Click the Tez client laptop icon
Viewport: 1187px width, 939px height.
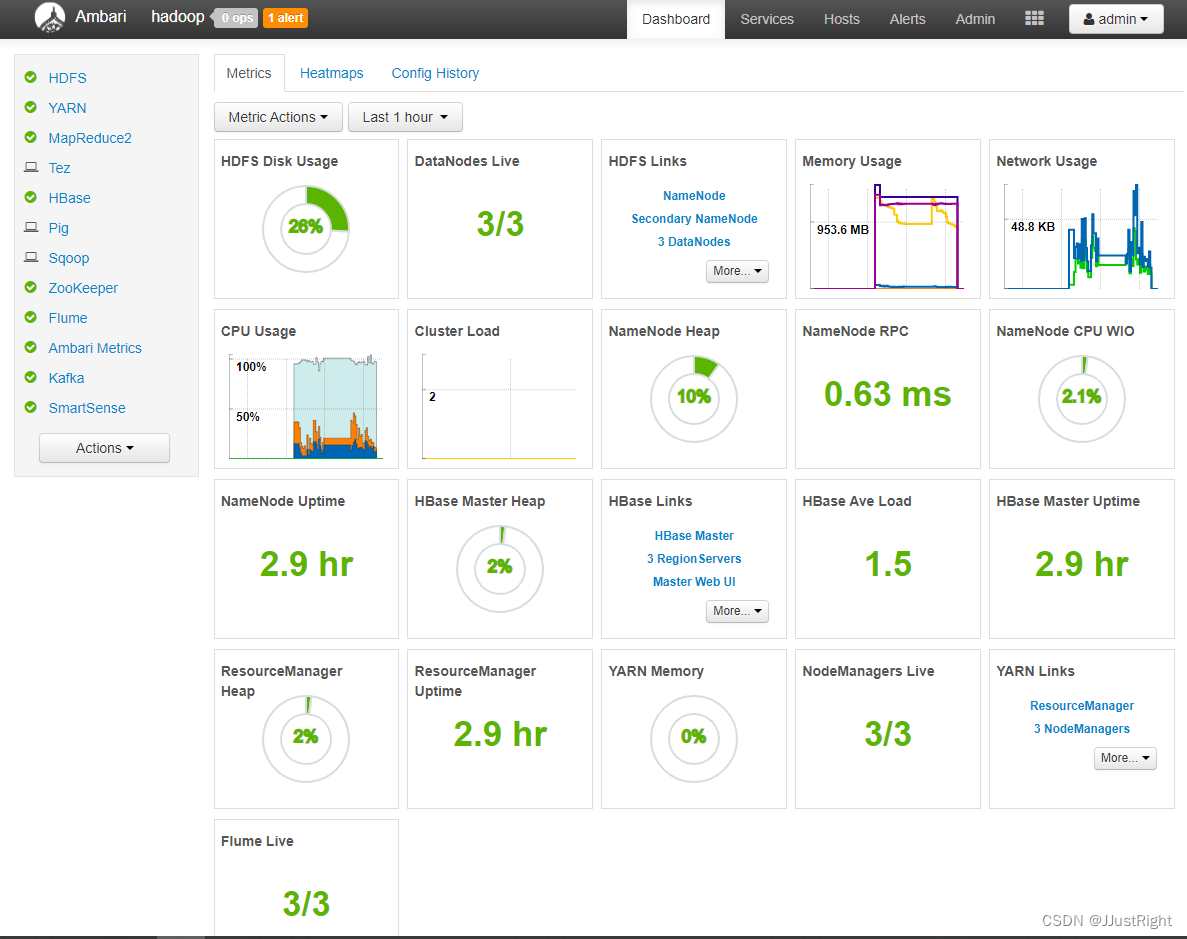[x=31, y=167]
